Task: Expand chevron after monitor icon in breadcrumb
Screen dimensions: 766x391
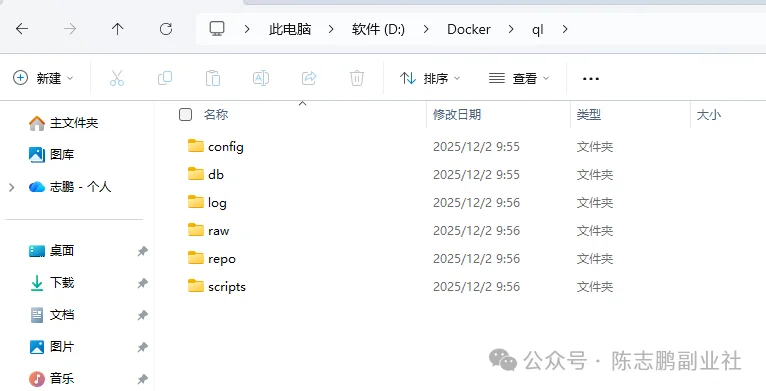Action: coord(247,29)
